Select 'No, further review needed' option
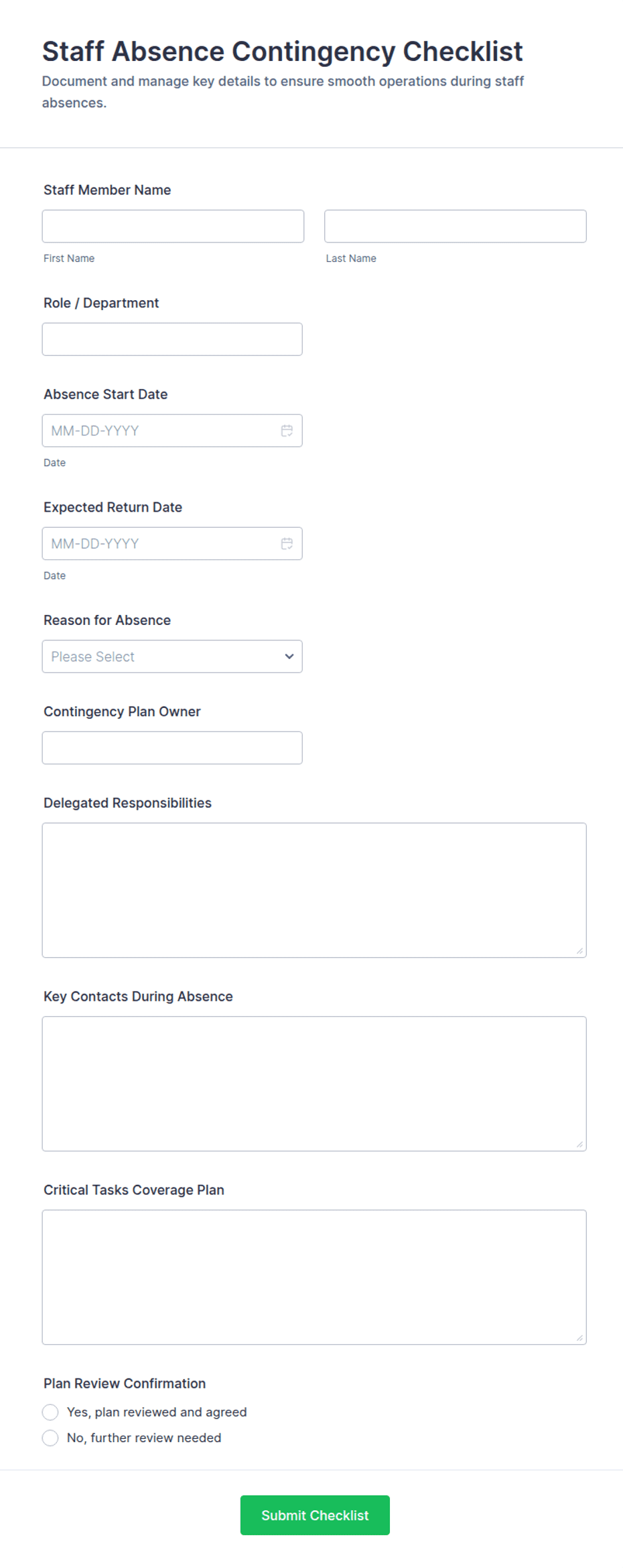623x1568 pixels. (50, 1438)
